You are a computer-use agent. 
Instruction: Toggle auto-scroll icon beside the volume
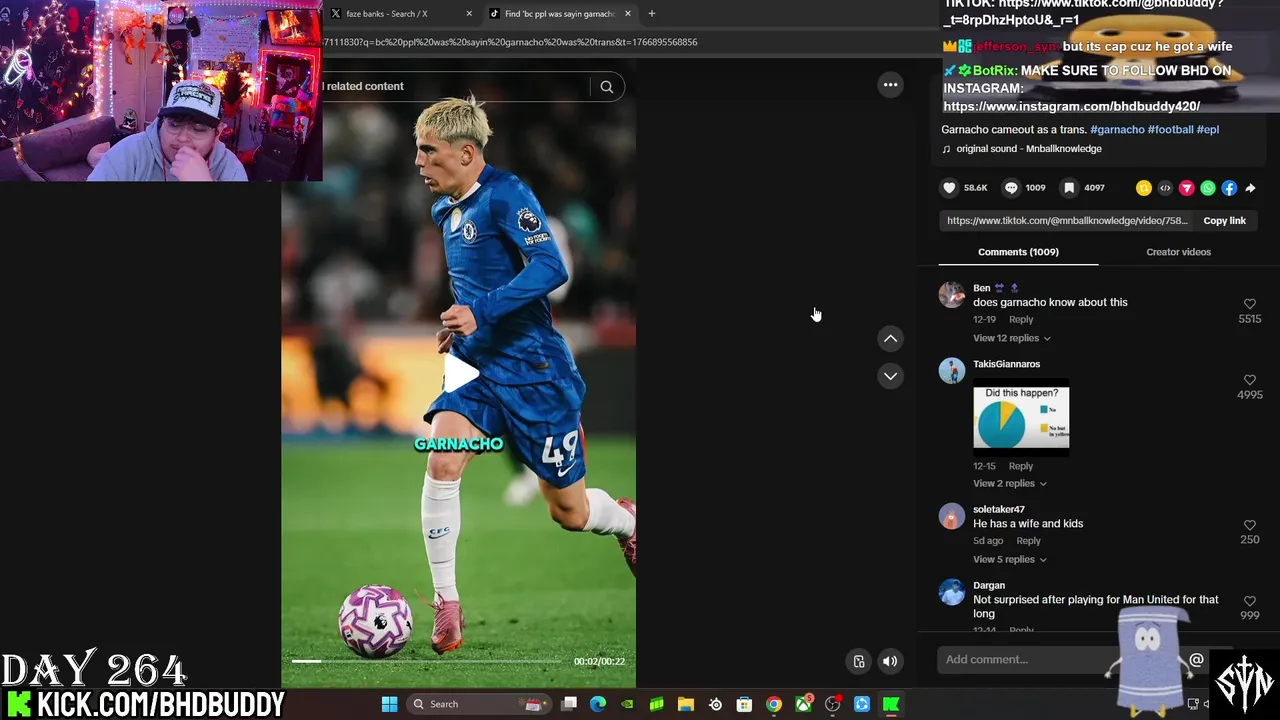(858, 661)
